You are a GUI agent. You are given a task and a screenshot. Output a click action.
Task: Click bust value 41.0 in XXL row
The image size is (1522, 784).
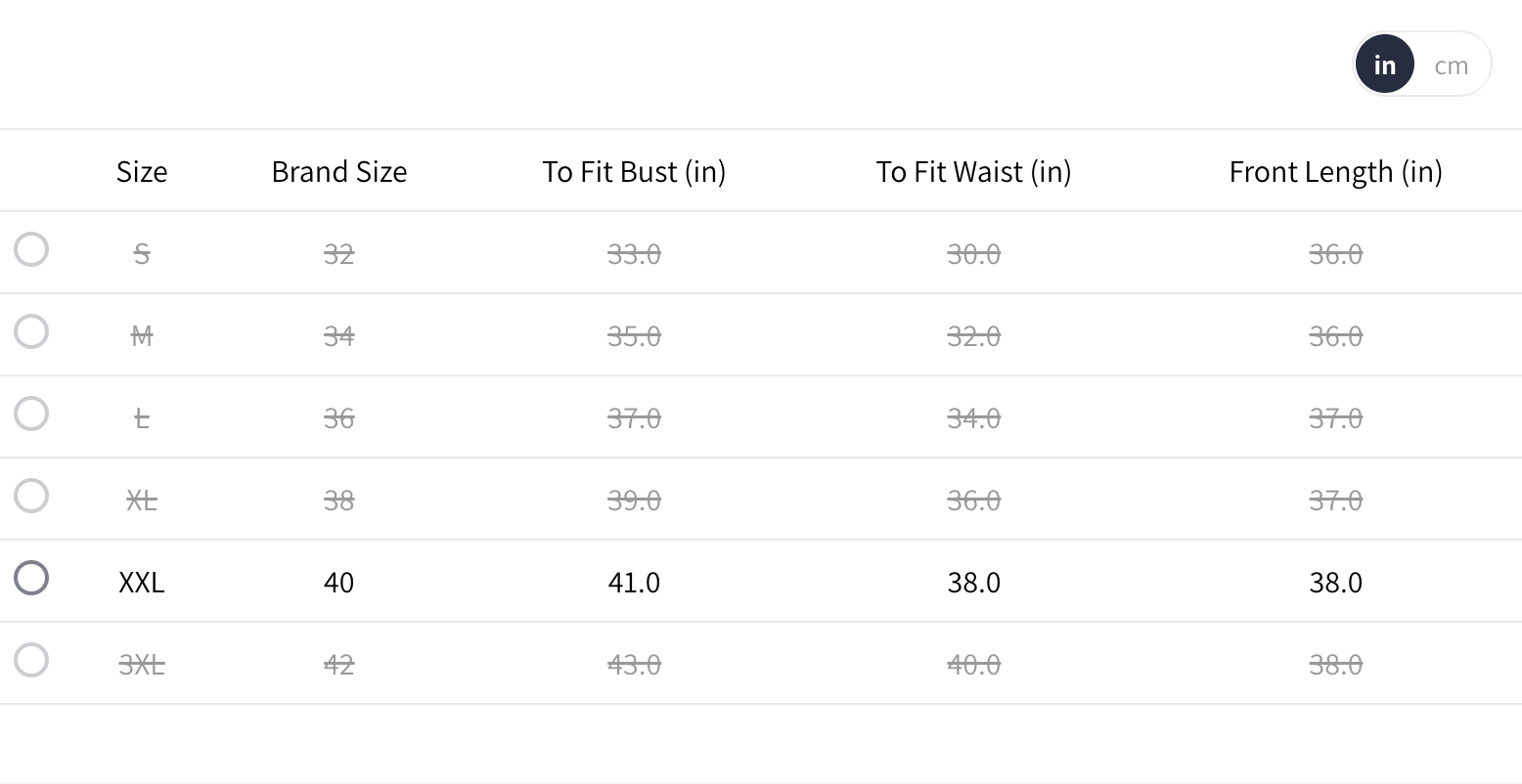coord(634,583)
